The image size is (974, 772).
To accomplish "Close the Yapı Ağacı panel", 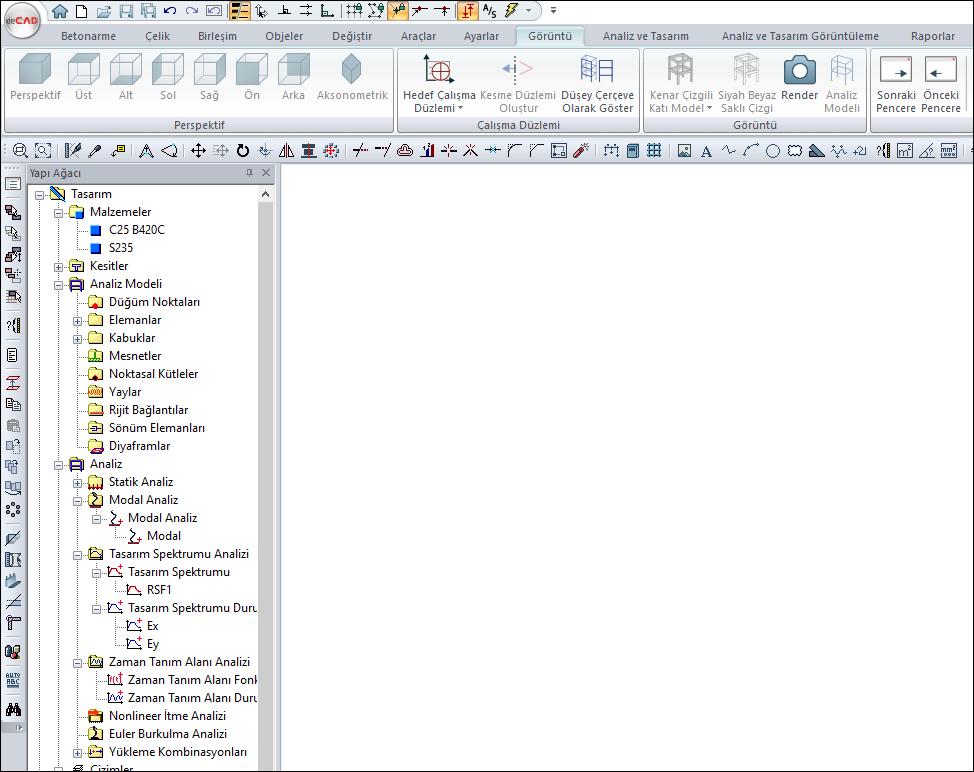I will point(266,173).
